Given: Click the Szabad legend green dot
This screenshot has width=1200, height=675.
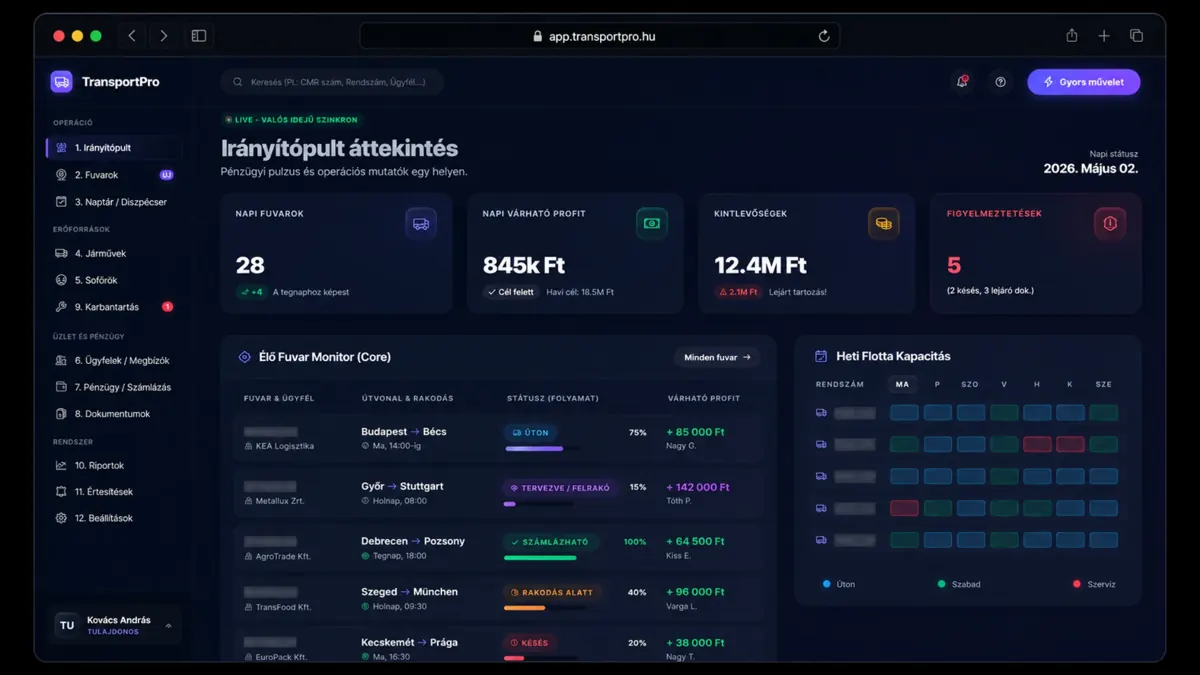Looking at the screenshot, I should pos(942,584).
